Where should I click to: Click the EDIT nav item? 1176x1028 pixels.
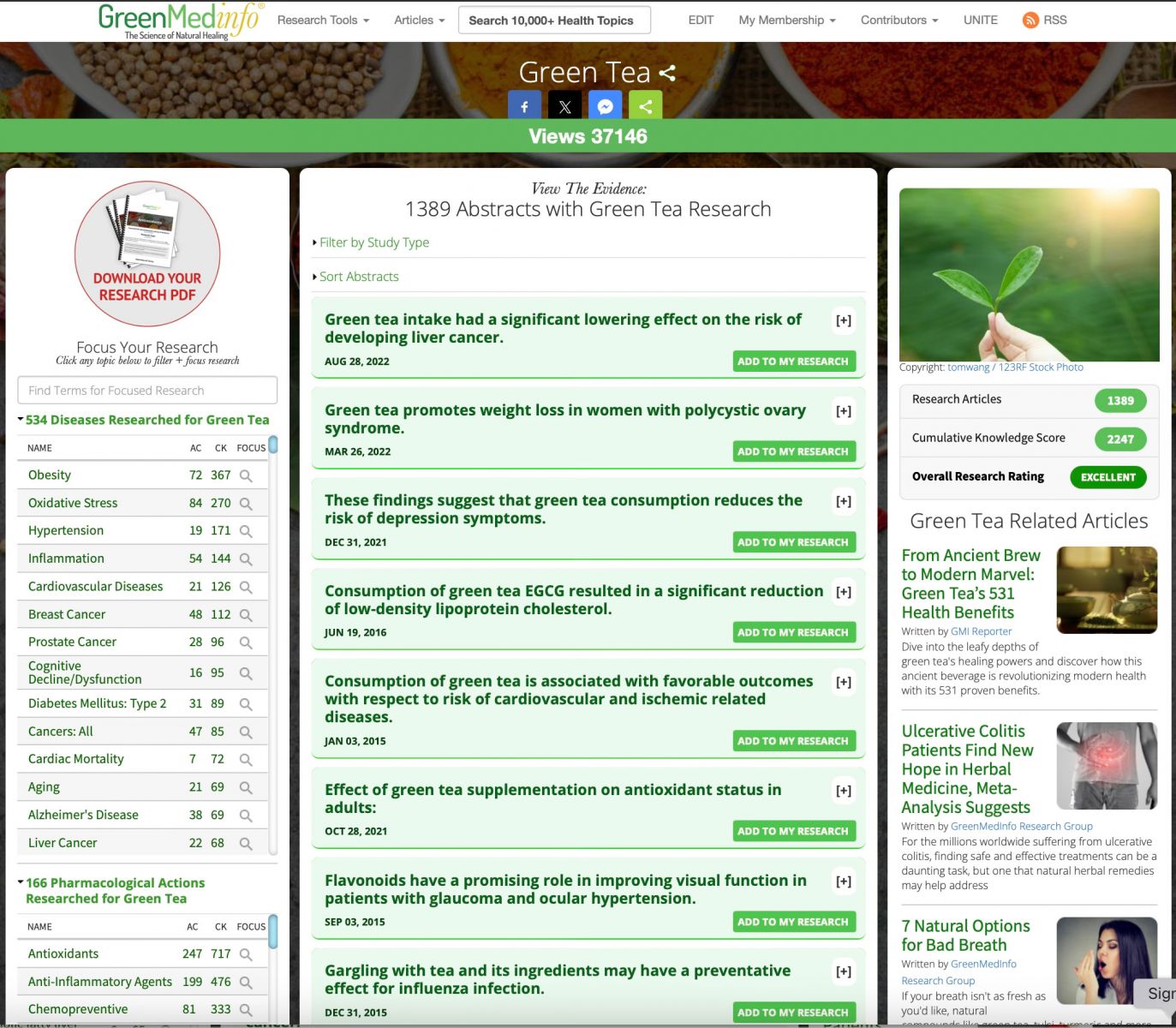click(701, 20)
